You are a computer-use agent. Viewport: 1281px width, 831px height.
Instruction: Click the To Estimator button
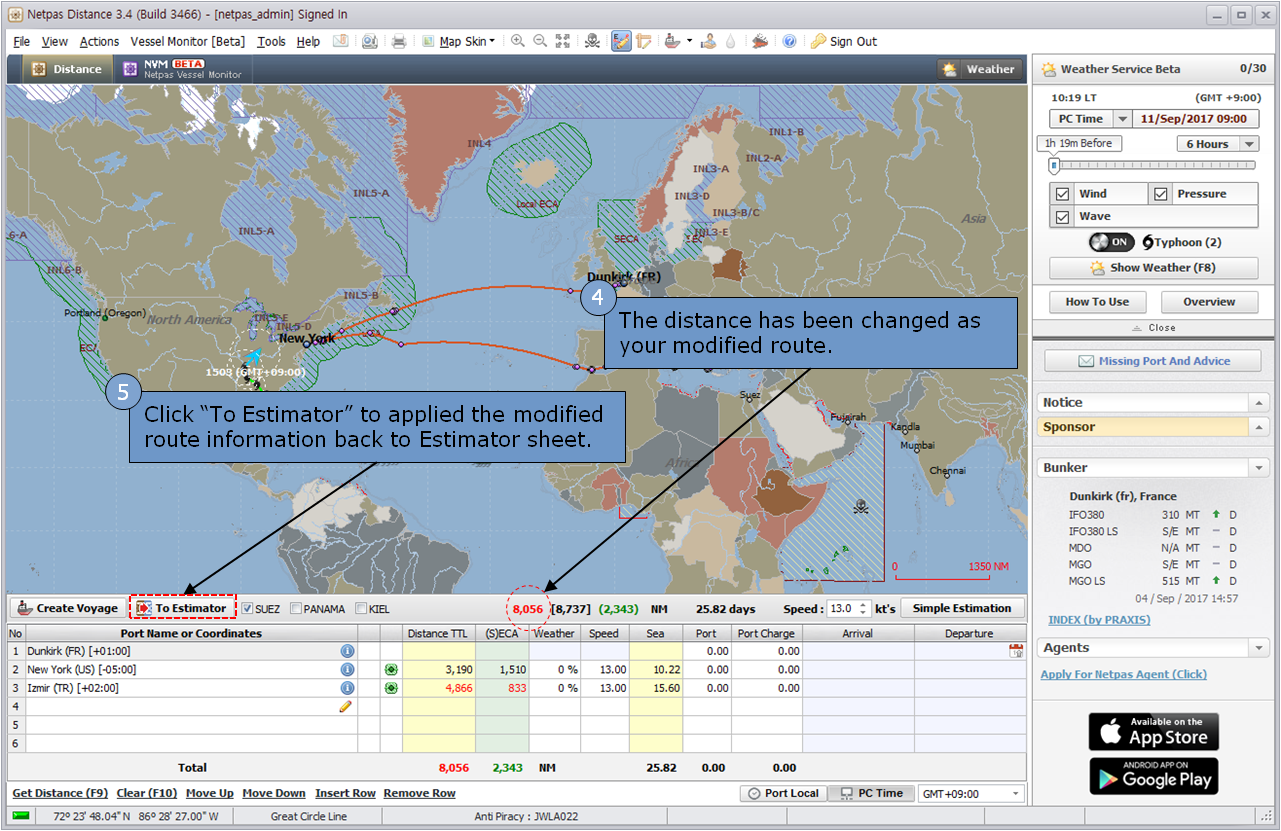pos(182,608)
